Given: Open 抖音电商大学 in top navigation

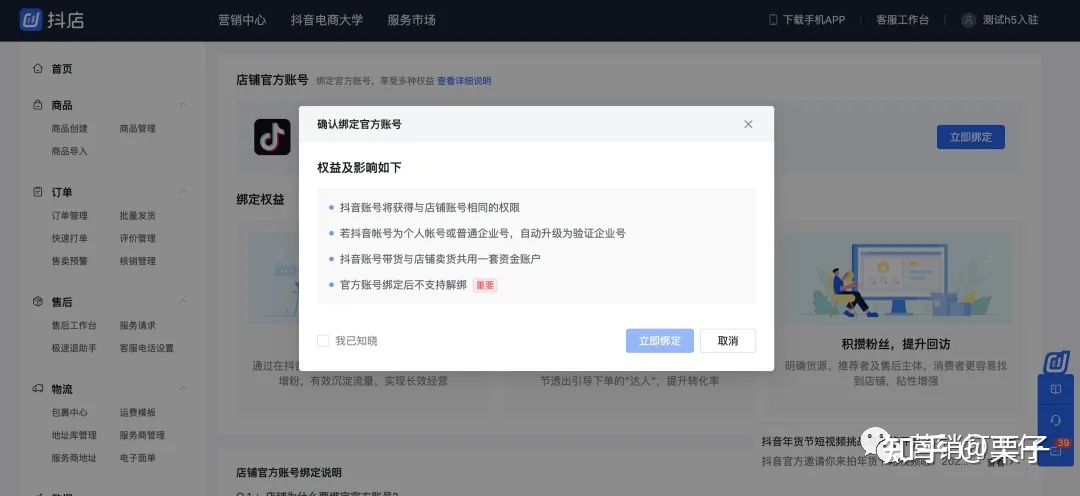Looking at the screenshot, I should [326, 20].
